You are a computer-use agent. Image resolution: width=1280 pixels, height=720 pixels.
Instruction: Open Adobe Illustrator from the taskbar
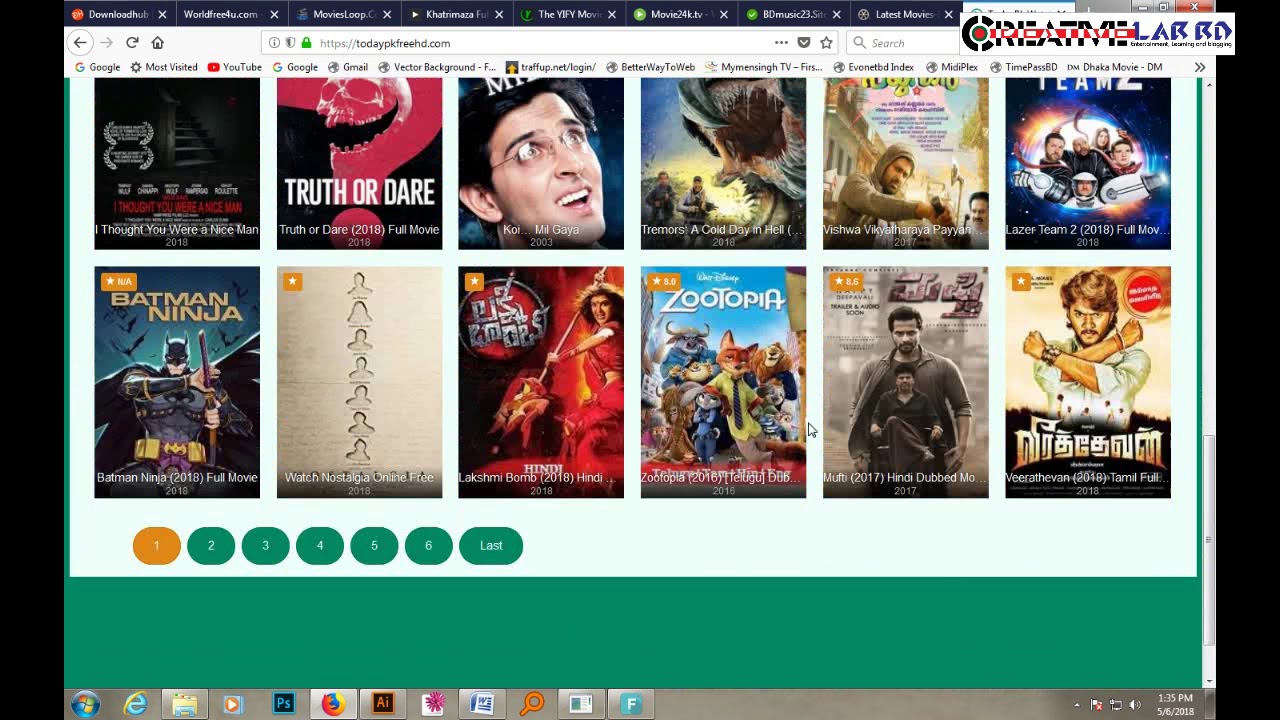(x=382, y=704)
